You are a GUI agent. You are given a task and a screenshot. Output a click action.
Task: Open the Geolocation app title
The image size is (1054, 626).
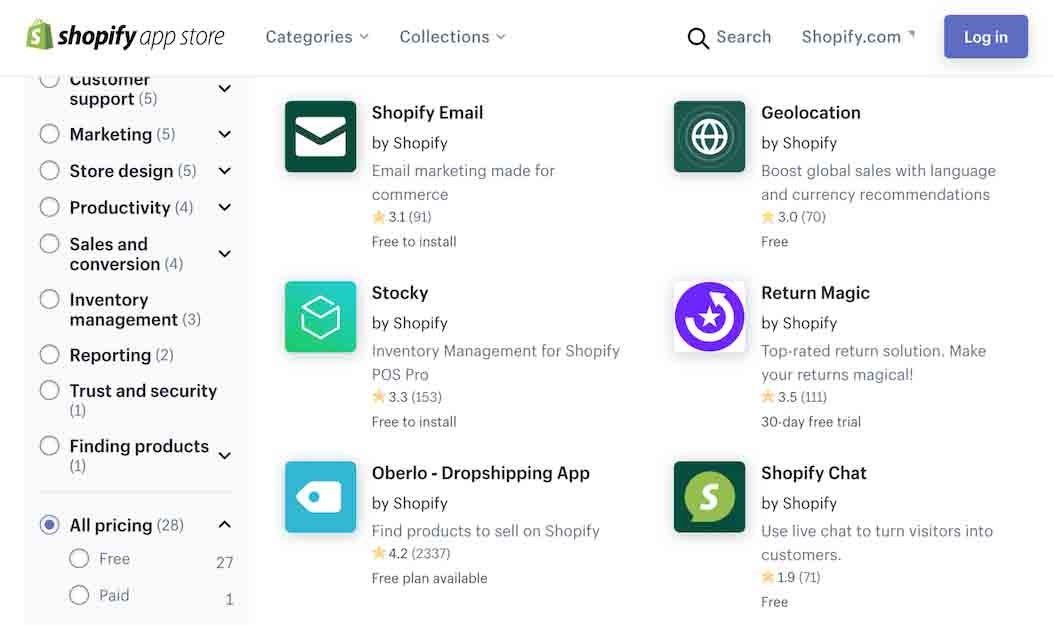coord(810,112)
